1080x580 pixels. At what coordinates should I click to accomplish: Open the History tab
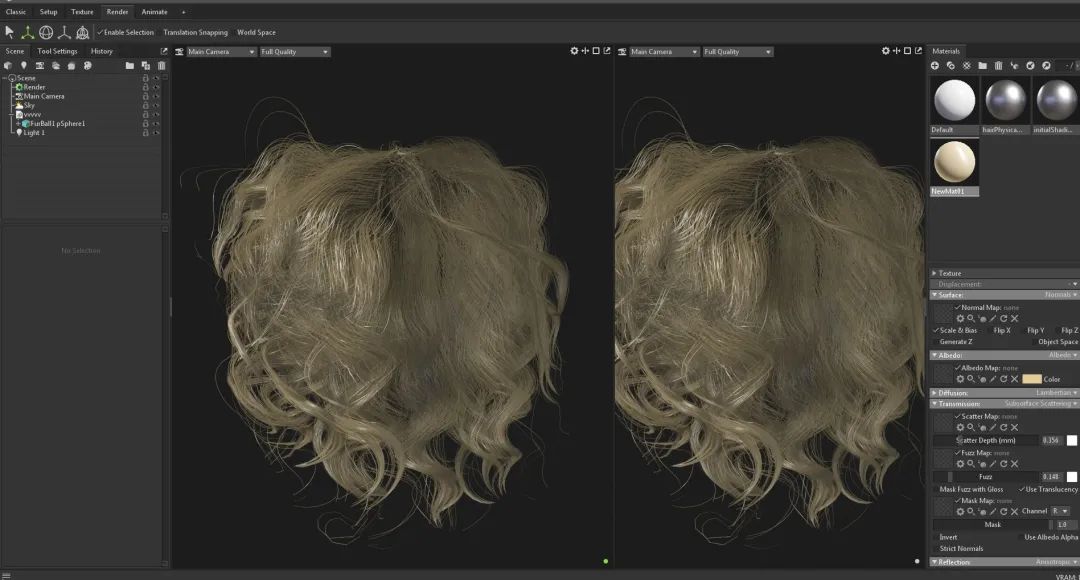pos(101,51)
